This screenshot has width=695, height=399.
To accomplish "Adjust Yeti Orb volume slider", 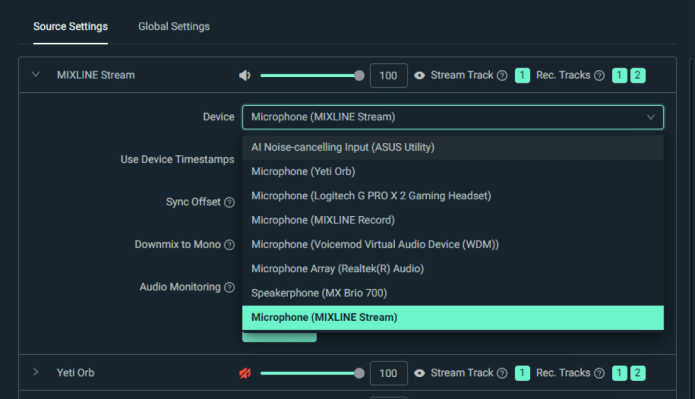I will pyautogui.click(x=312, y=374).
